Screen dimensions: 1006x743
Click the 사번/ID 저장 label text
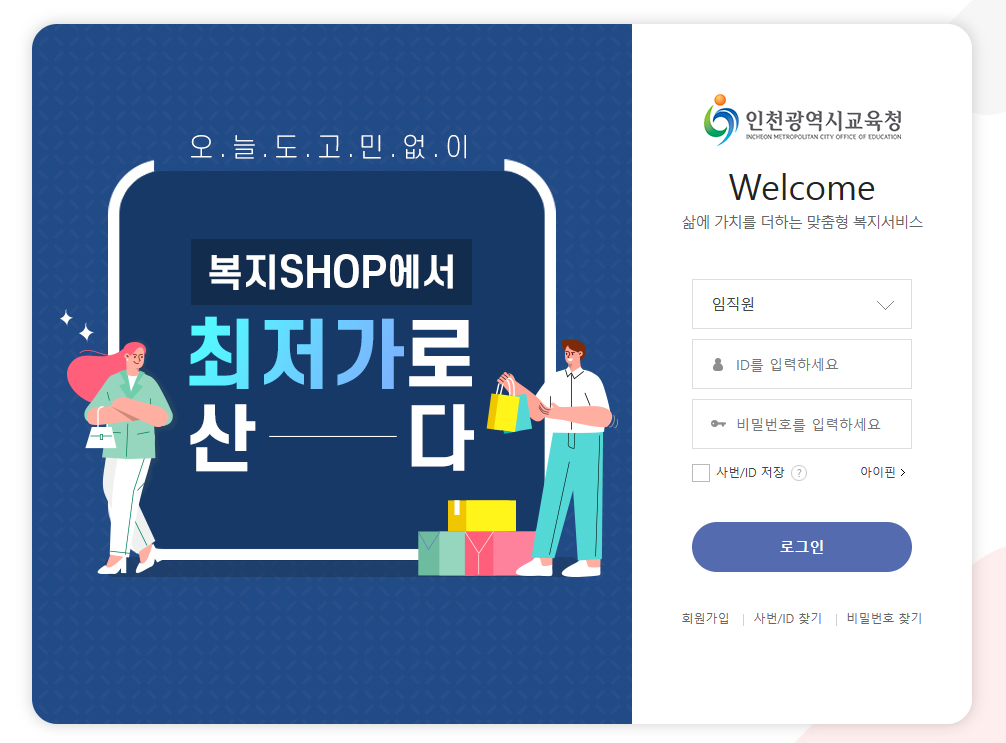(750, 473)
